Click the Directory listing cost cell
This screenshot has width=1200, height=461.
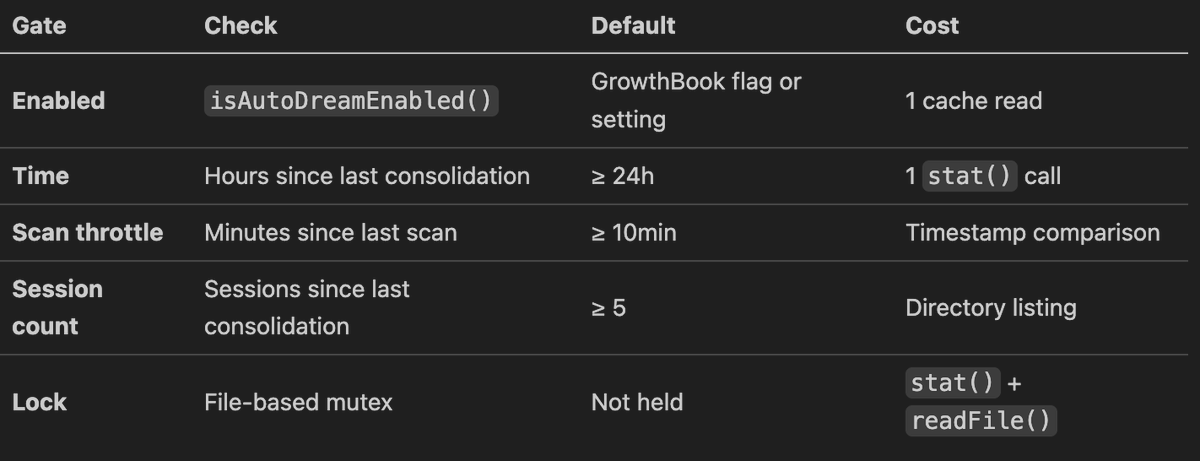(990, 307)
